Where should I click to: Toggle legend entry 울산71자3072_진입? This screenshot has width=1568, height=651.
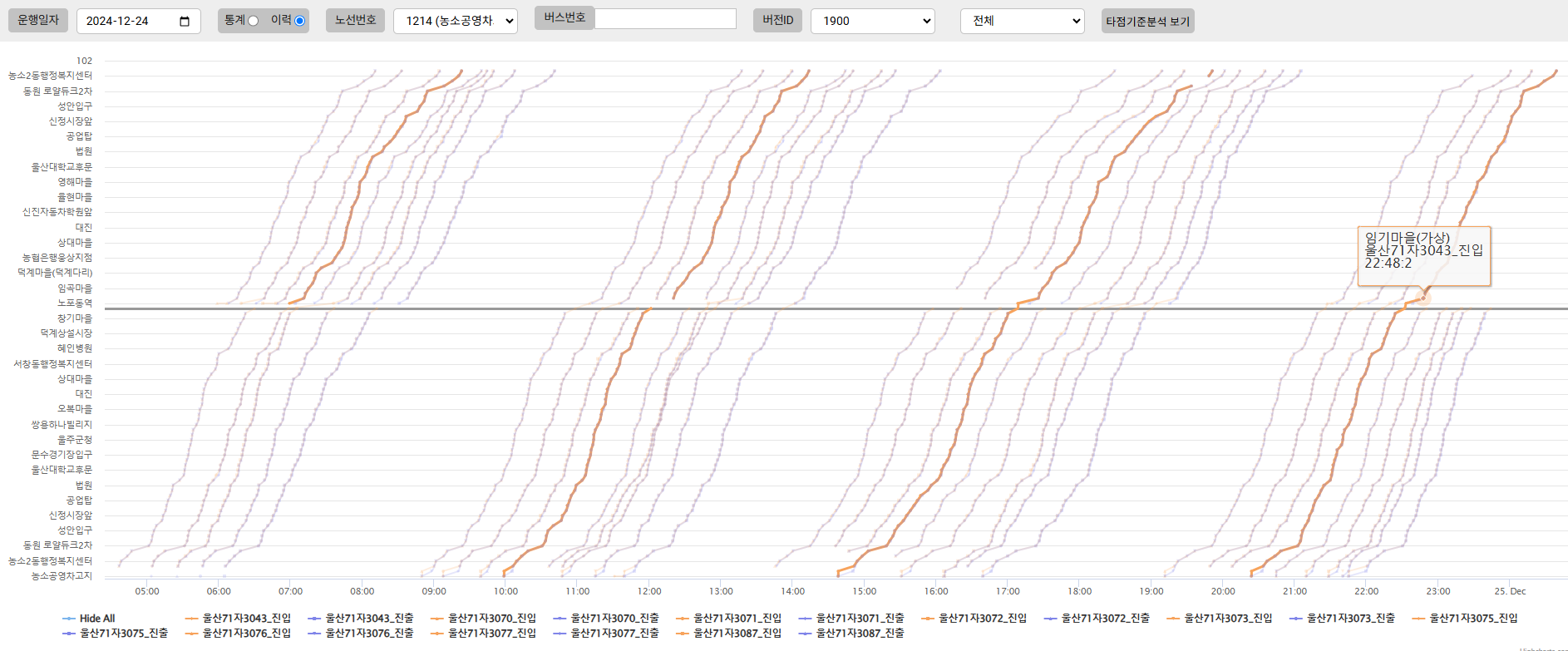(982, 619)
